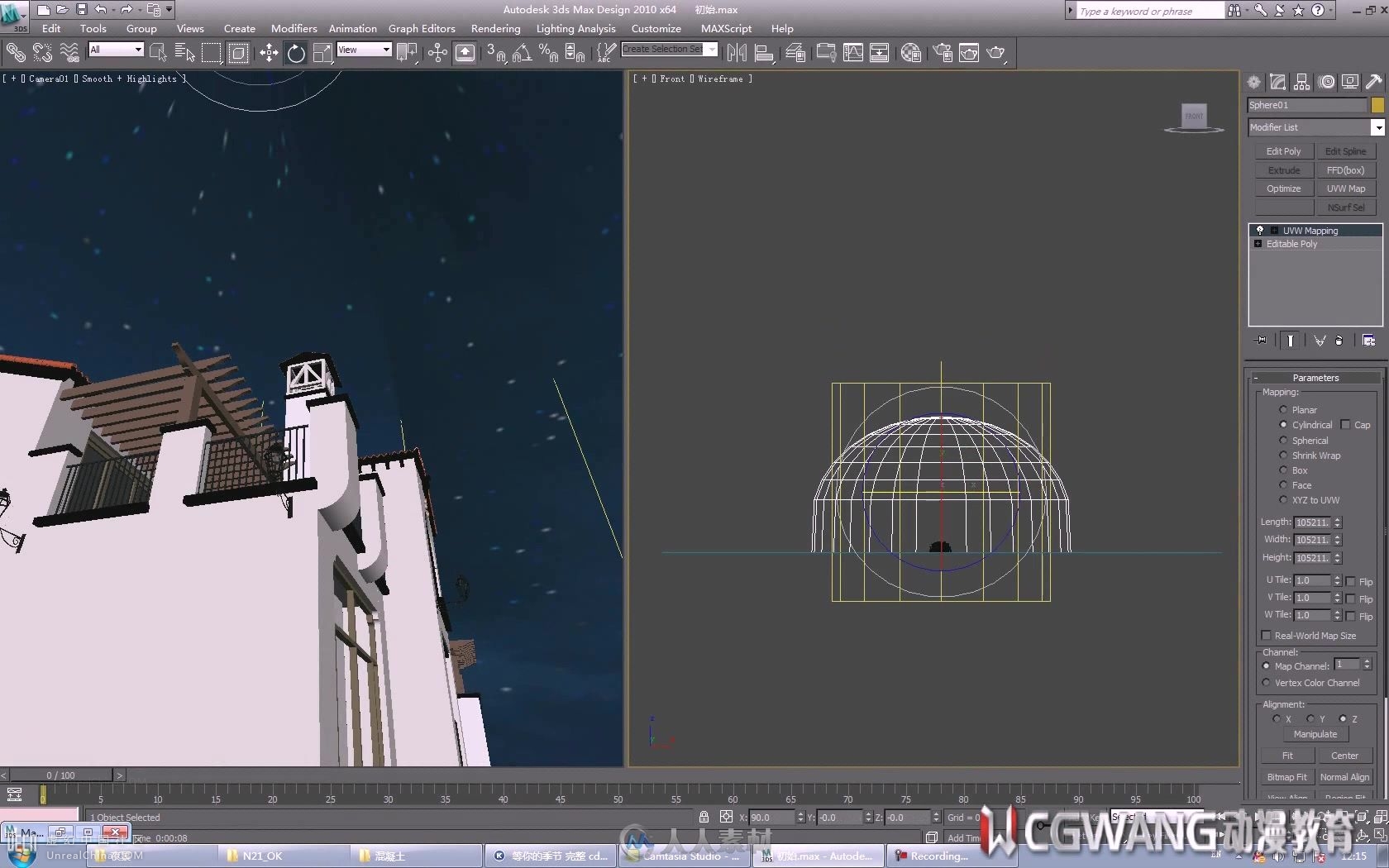Click the Select and Link tool
Viewport: 1389px width, 868px height.
(x=16, y=53)
